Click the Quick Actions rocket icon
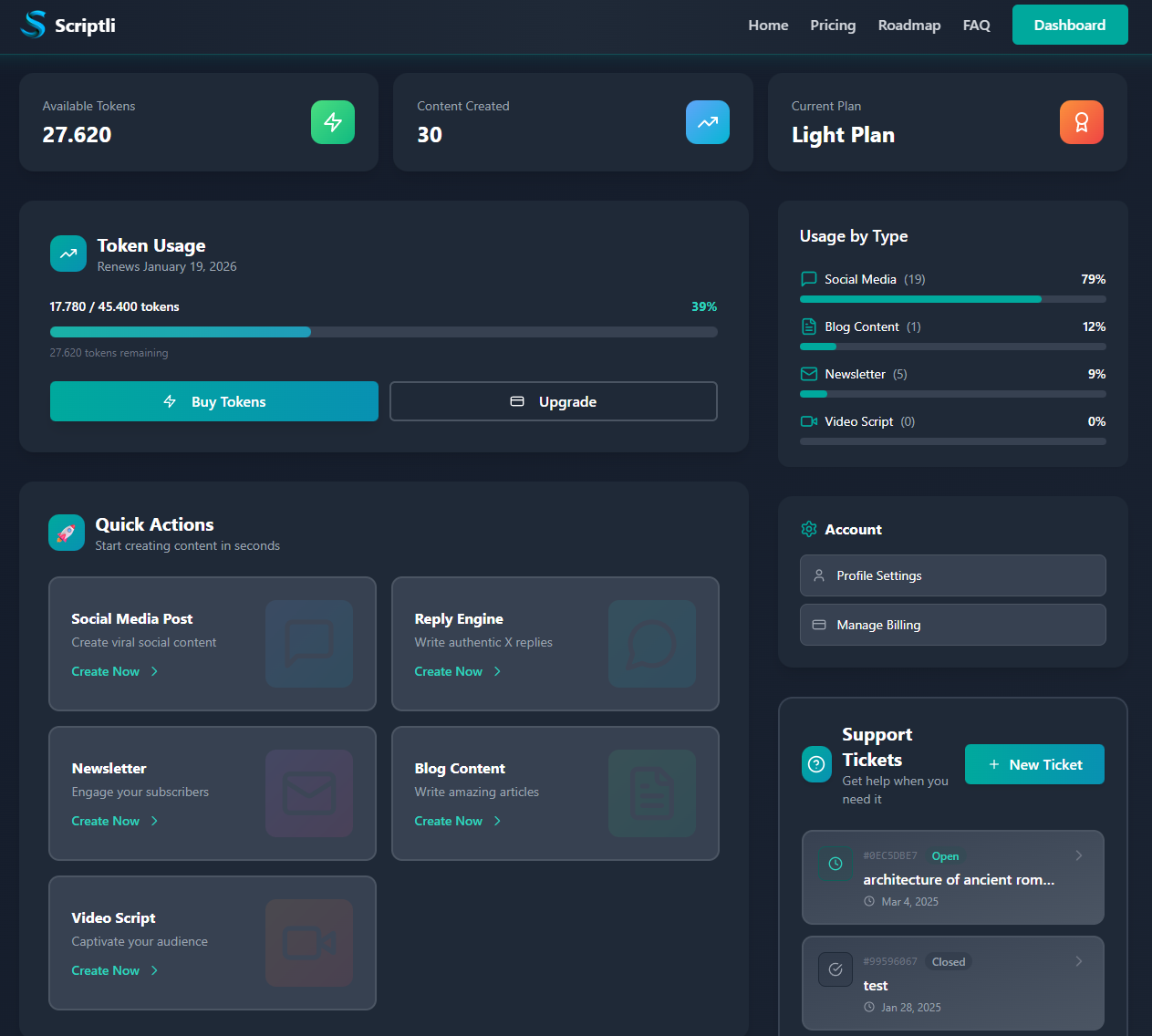1152x1036 pixels. pyautogui.click(x=67, y=533)
